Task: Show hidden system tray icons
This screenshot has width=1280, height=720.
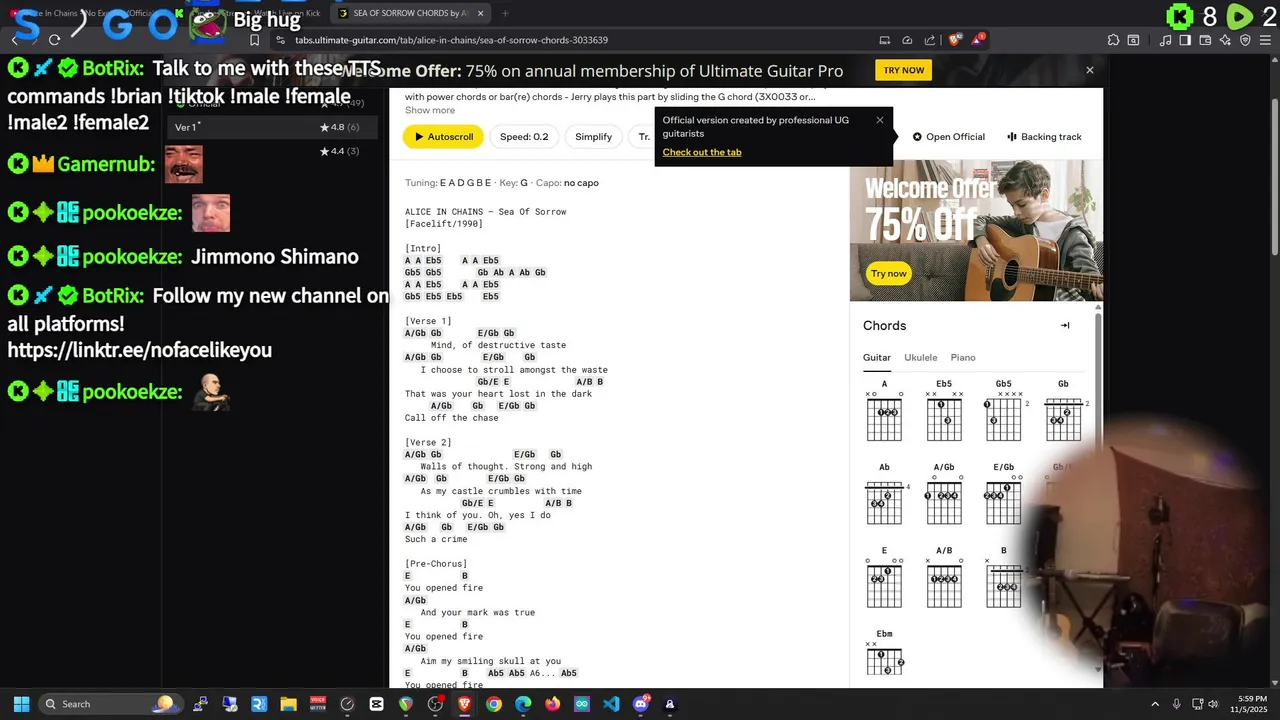Action: tap(1155, 704)
